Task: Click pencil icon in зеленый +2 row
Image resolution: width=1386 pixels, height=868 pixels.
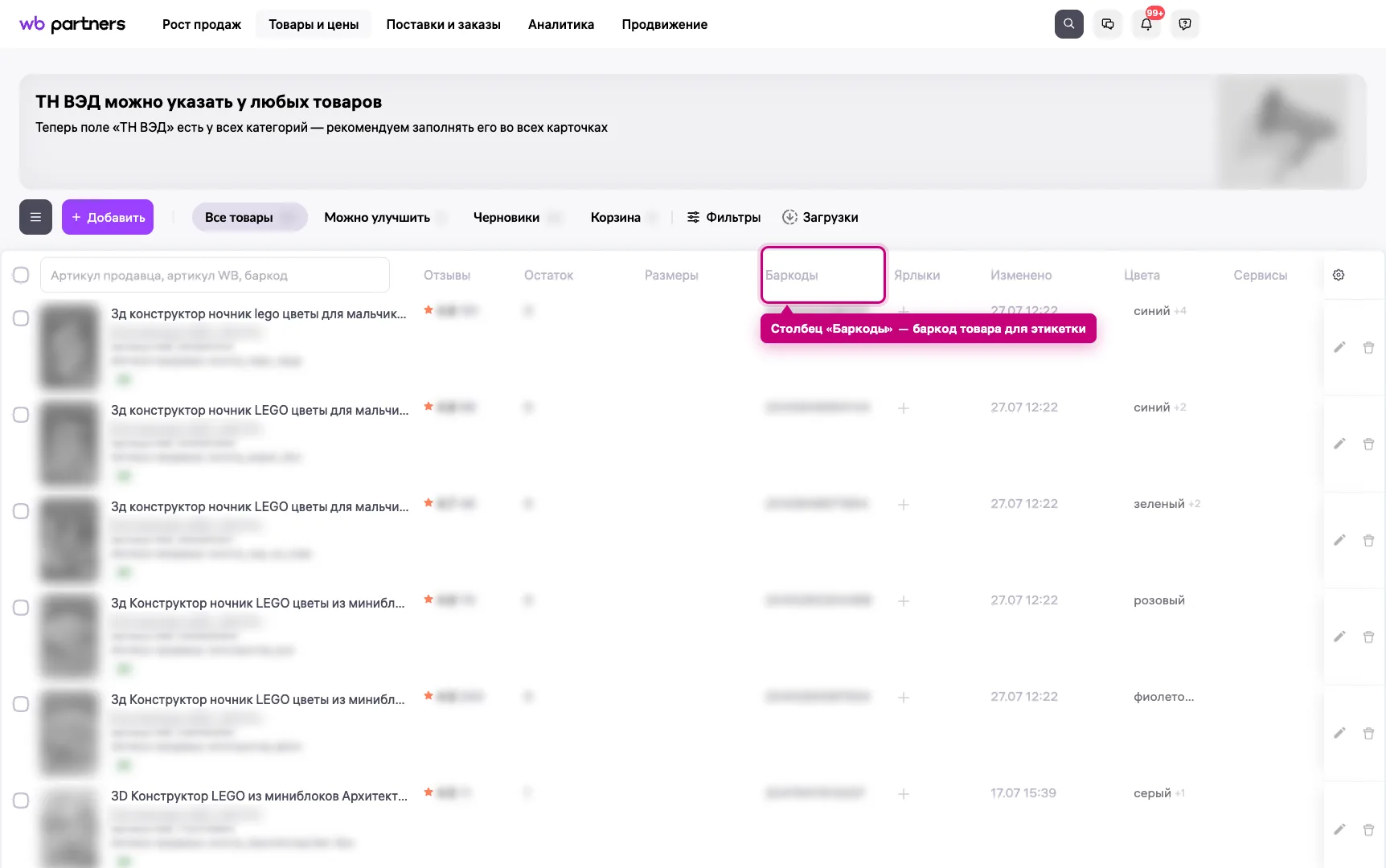Action: click(1339, 540)
